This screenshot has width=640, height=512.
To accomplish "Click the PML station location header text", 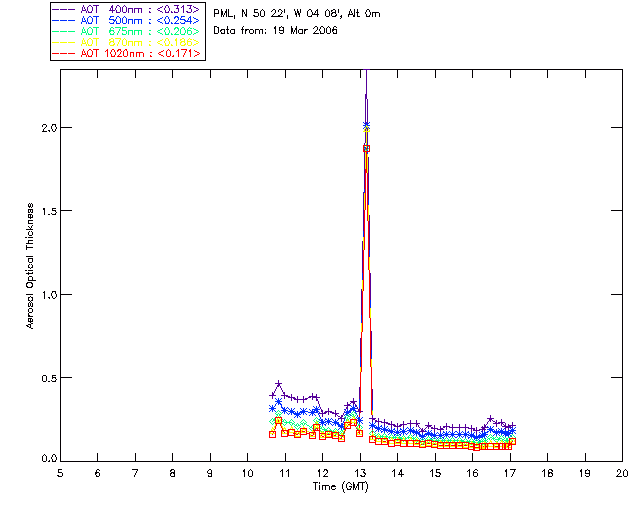I will pos(297,14).
